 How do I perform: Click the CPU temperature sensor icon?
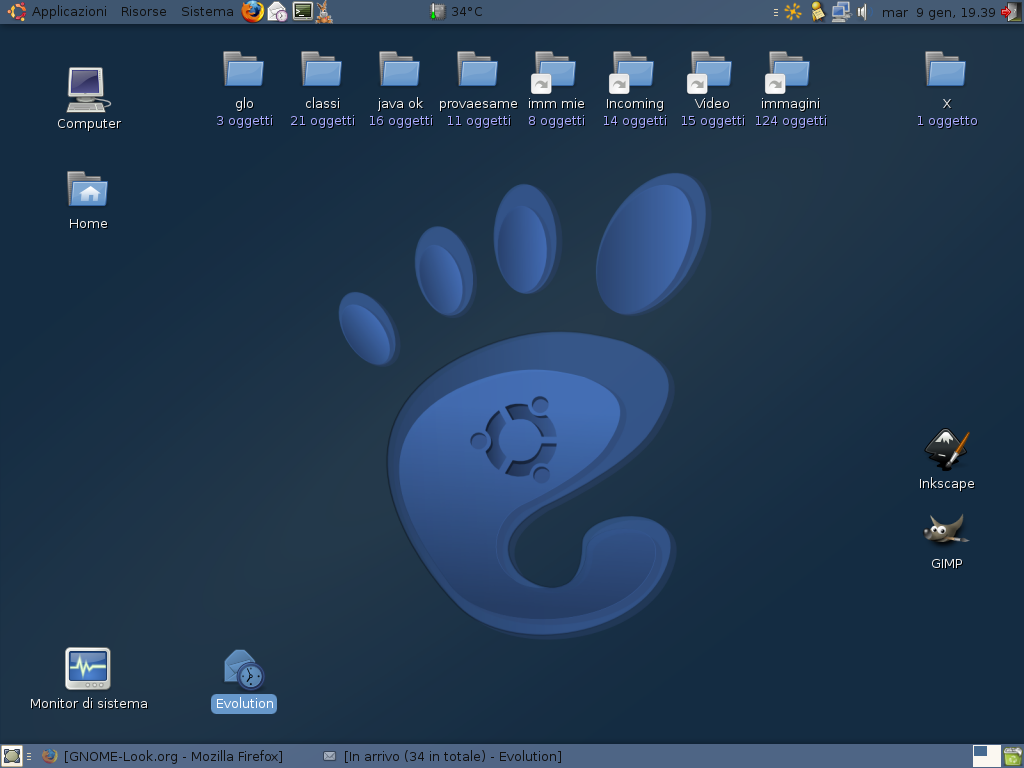(438, 12)
